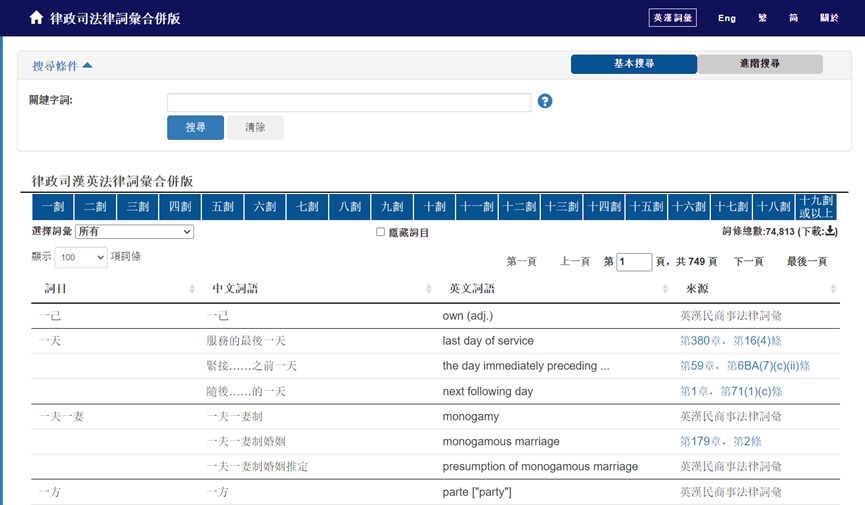Image resolution: width=865 pixels, height=505 pixels.
Task: Open the 選擇詞彙 dropdown set to 所有
Action: click(134, 232)
